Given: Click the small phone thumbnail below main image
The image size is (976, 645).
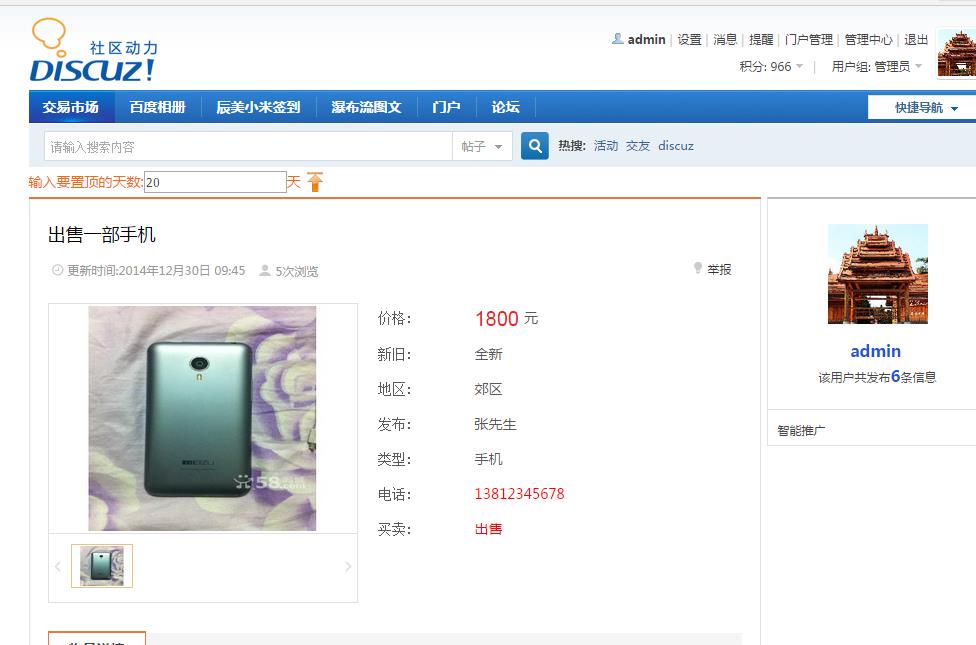Looking at the screenshot, I should (x=101, y=565).
